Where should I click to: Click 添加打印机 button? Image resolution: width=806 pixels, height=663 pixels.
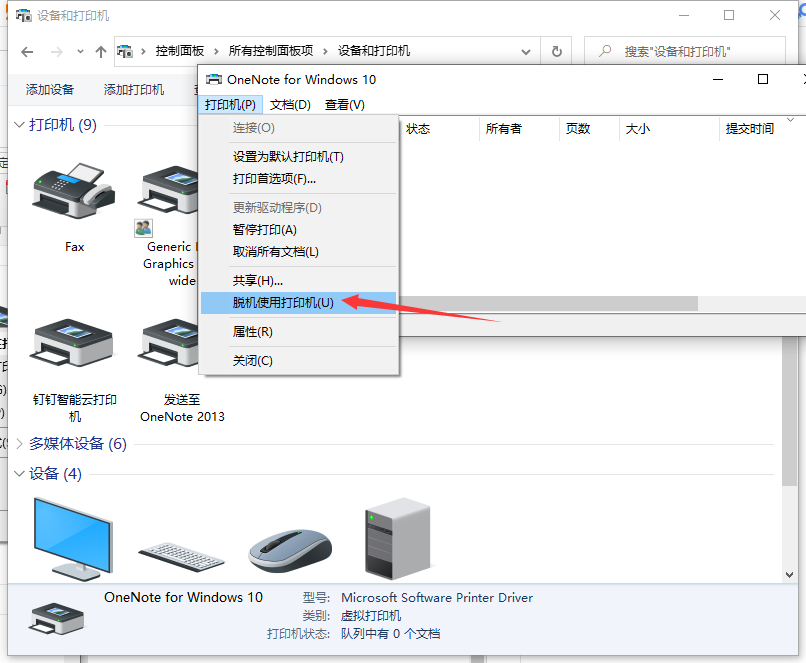coord(134,90)
